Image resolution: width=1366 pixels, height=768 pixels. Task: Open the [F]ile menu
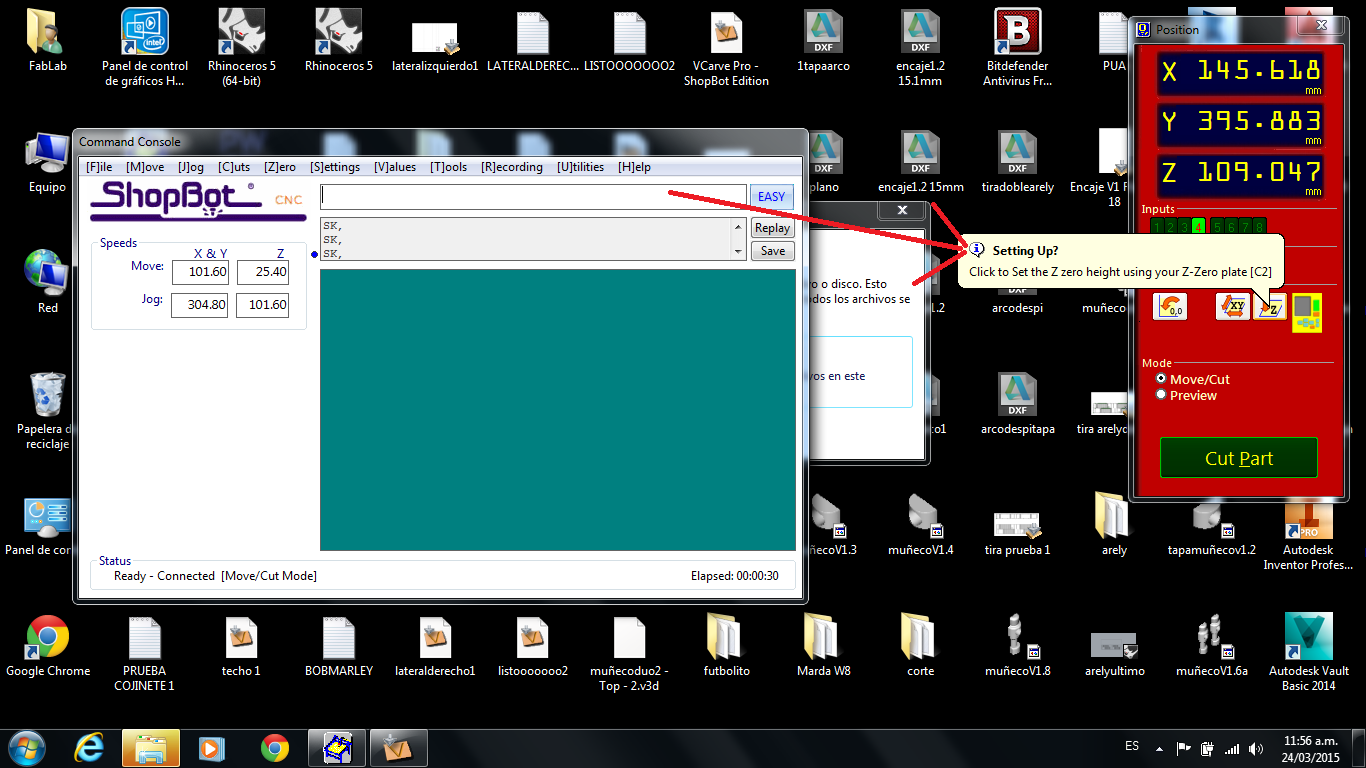tap(99, 167)
